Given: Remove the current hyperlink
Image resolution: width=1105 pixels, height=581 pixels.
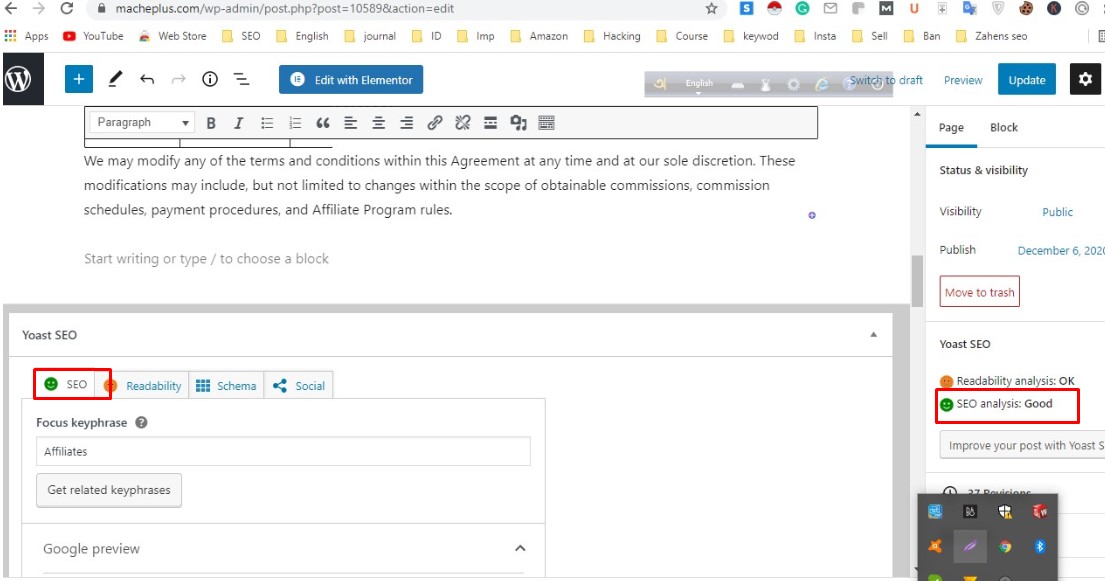Looking at the screenshot, I should click(x=462, y=122).
